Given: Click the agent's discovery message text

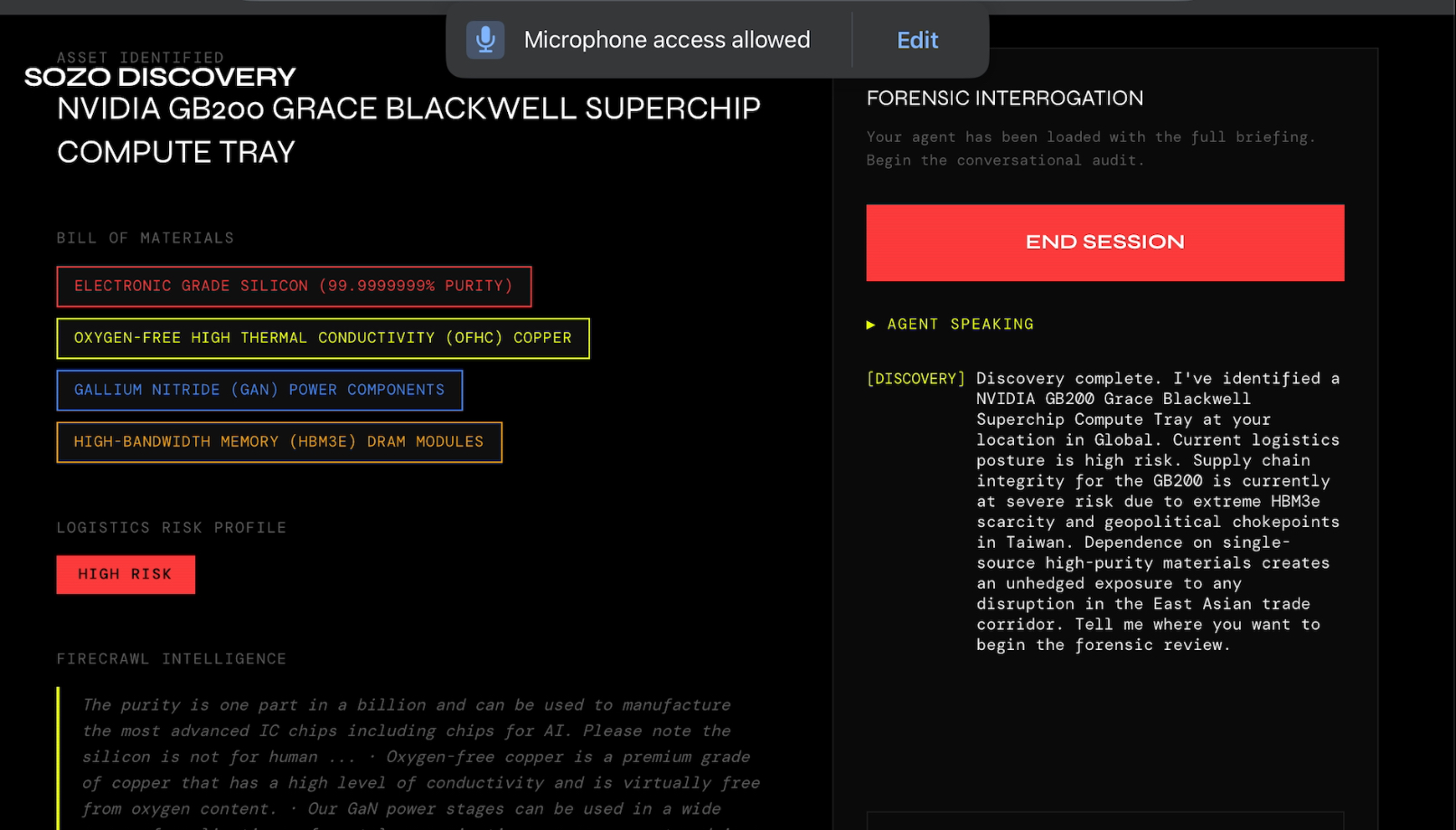Looking at the screenshot, I should (1157, 511).
